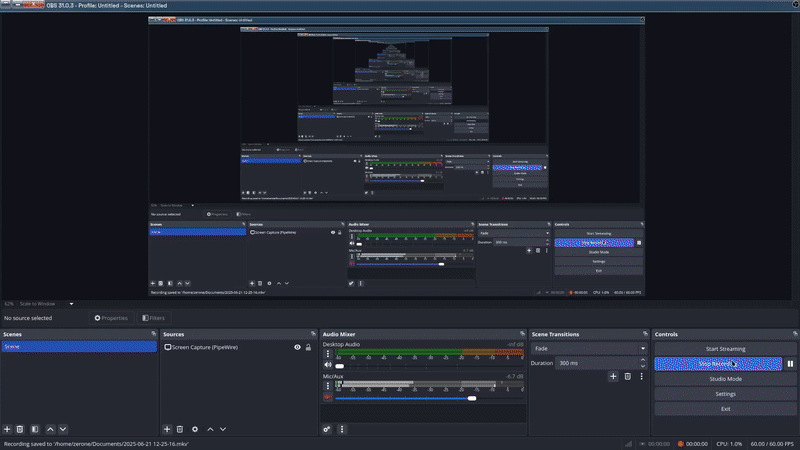Click the Start Streaming button

pos(725,349)
